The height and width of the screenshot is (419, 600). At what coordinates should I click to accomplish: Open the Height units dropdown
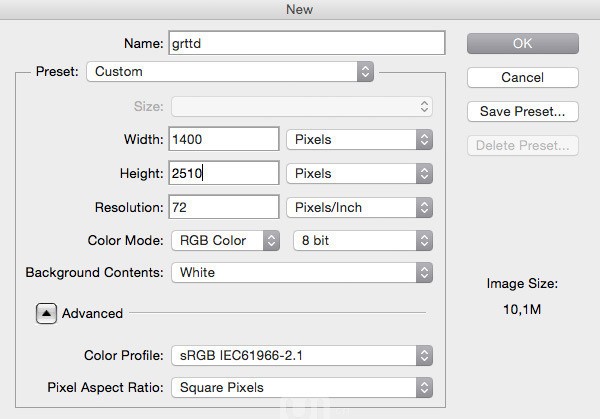[359, 173]
